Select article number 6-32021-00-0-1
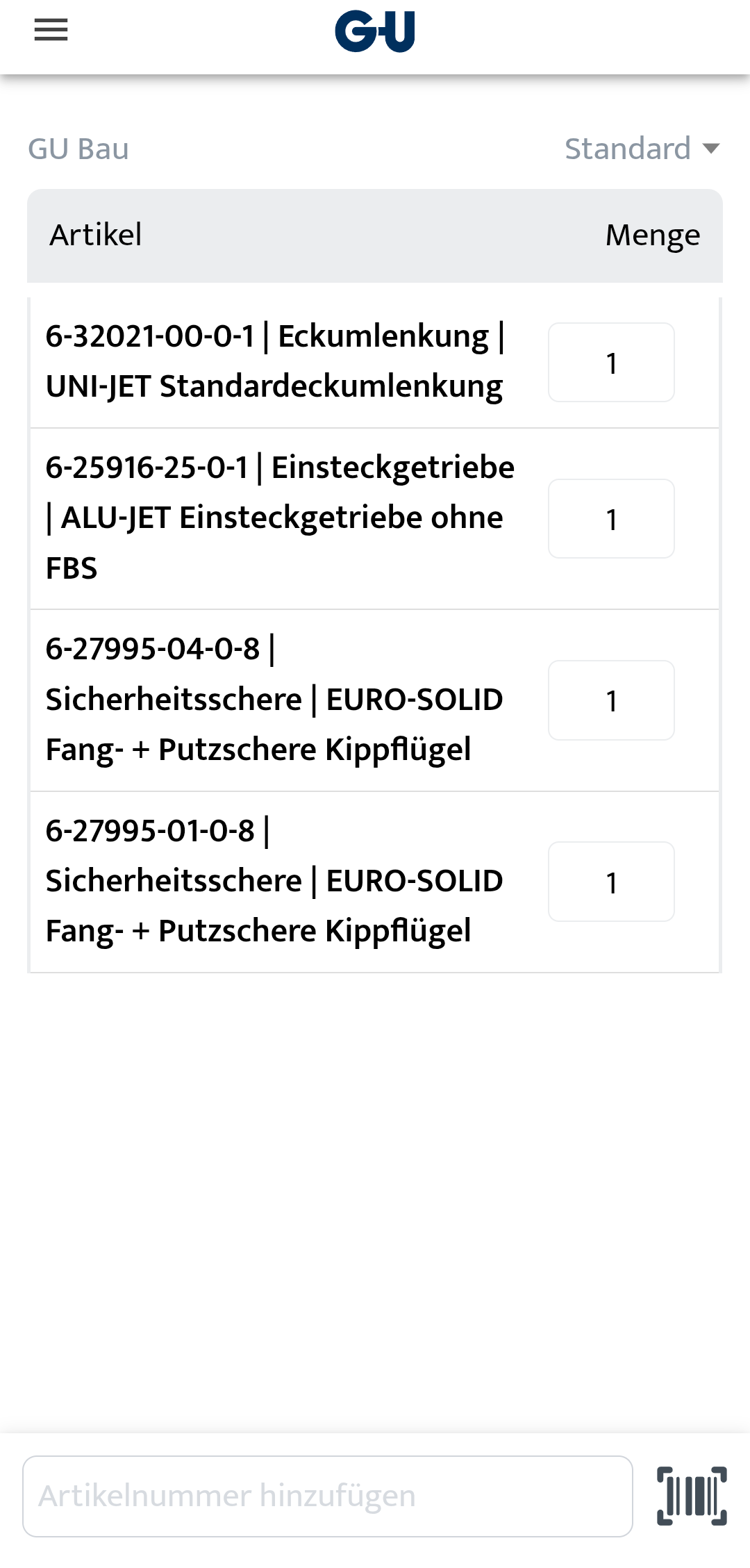The height and width of the screenshot is (1568, 750). (150, 337)
